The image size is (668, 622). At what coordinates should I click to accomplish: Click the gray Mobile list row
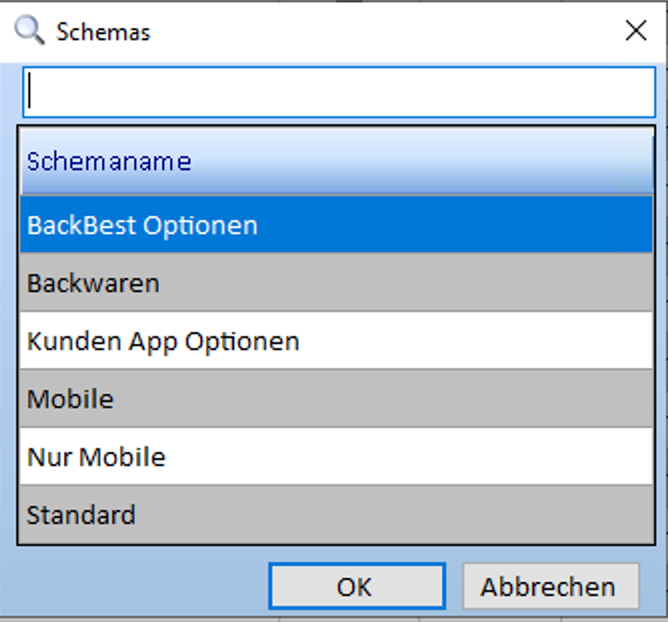point(337,399)
